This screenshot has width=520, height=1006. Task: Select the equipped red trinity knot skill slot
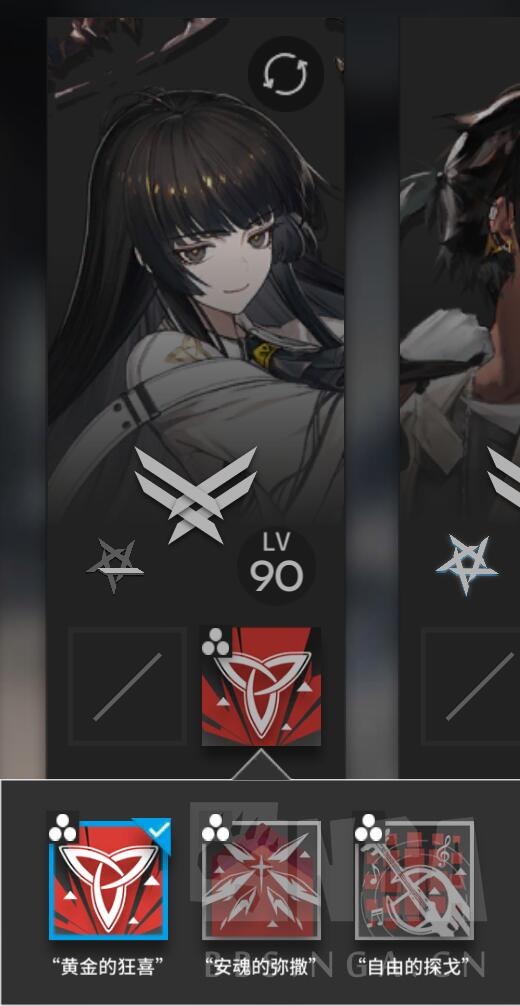[261, 686]
